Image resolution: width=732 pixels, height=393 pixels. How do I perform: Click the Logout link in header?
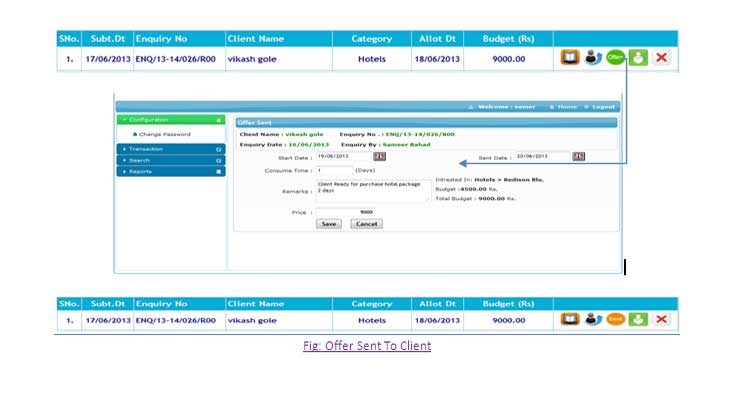coord(603,107)
